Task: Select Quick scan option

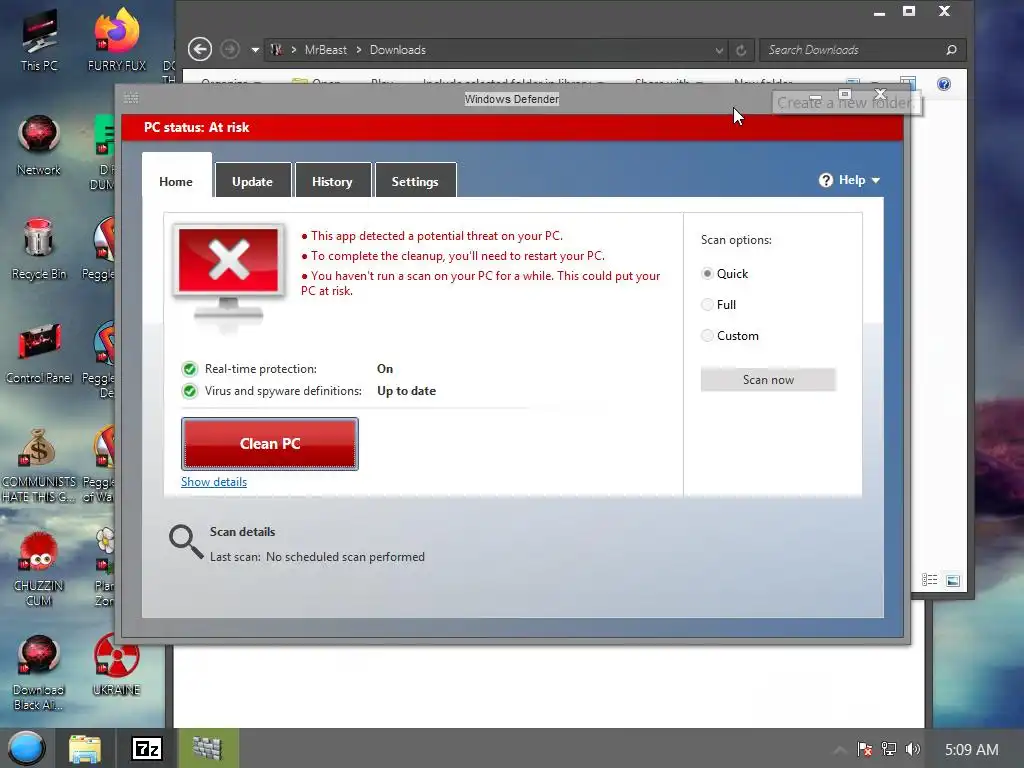Action: (707, 274)
